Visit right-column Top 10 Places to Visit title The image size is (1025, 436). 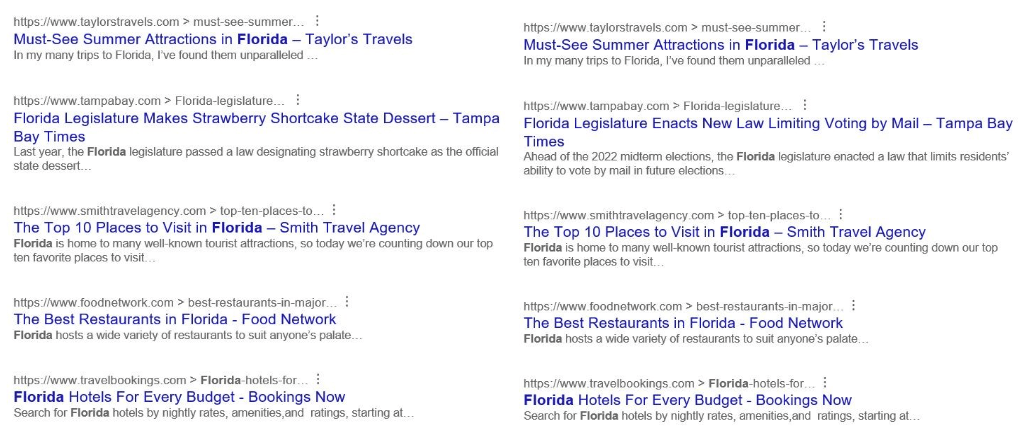coord(724,232)
